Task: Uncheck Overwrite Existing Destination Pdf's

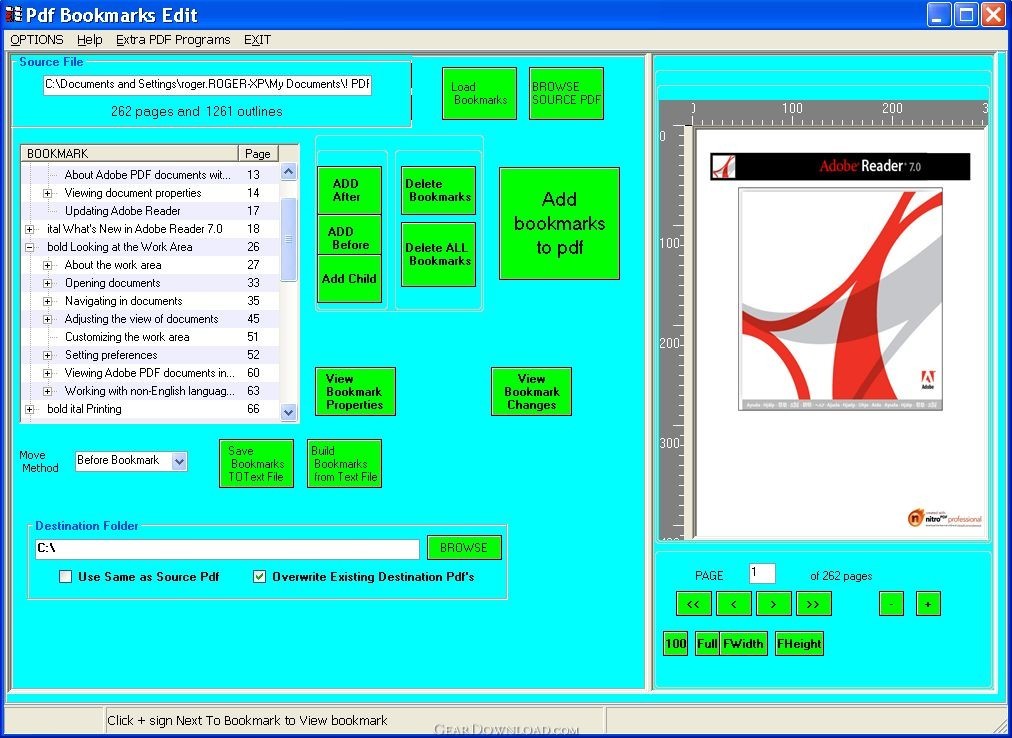Action: coord(259,577)
